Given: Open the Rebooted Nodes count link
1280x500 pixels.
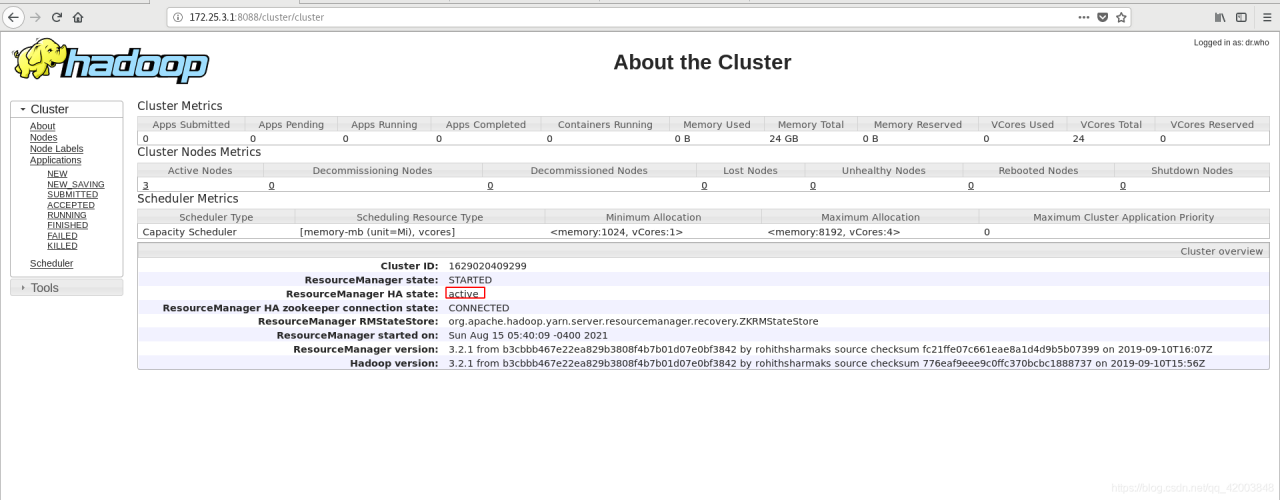Looking at the screenshot, I should (x=971, y=185).
